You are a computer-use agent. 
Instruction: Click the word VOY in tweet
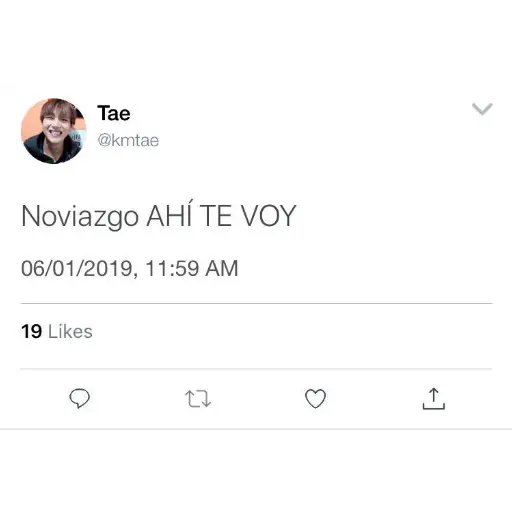(x=269, y=216)
